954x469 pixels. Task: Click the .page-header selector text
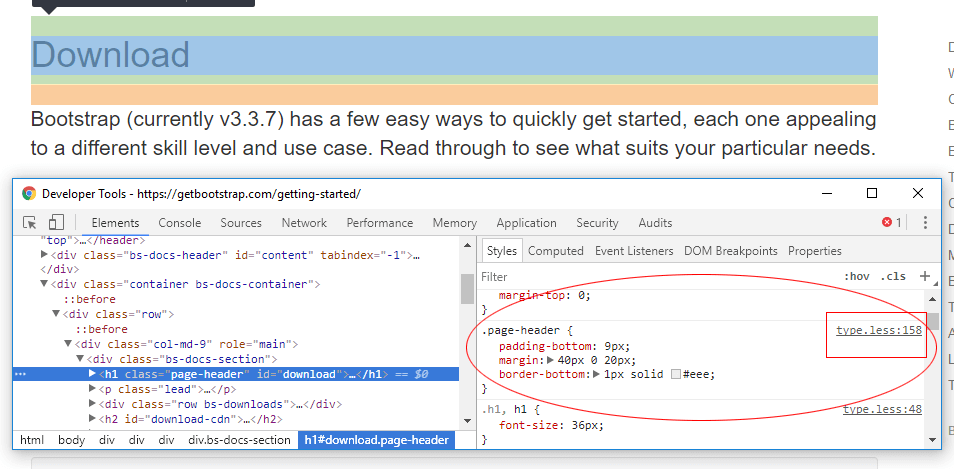[521, 331]
